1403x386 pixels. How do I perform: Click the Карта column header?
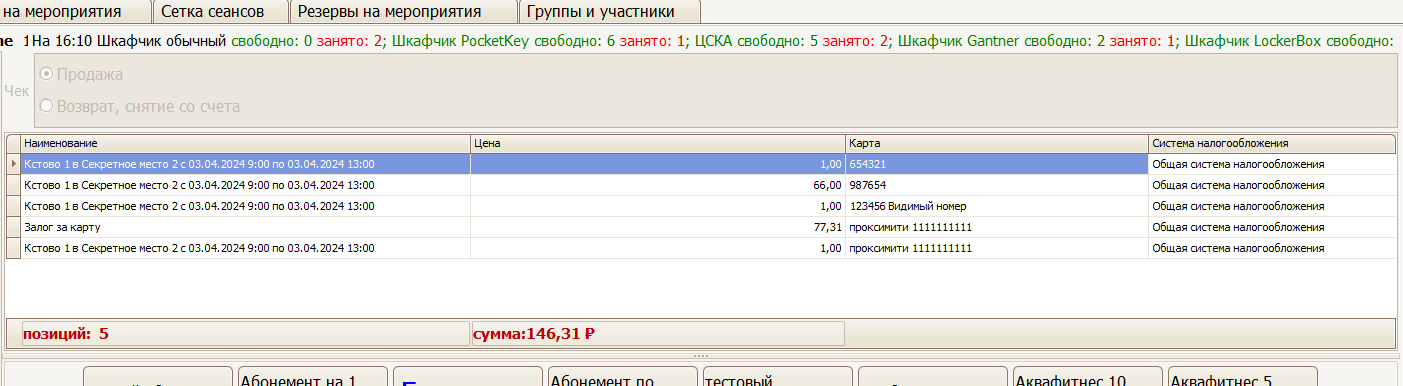997,144
